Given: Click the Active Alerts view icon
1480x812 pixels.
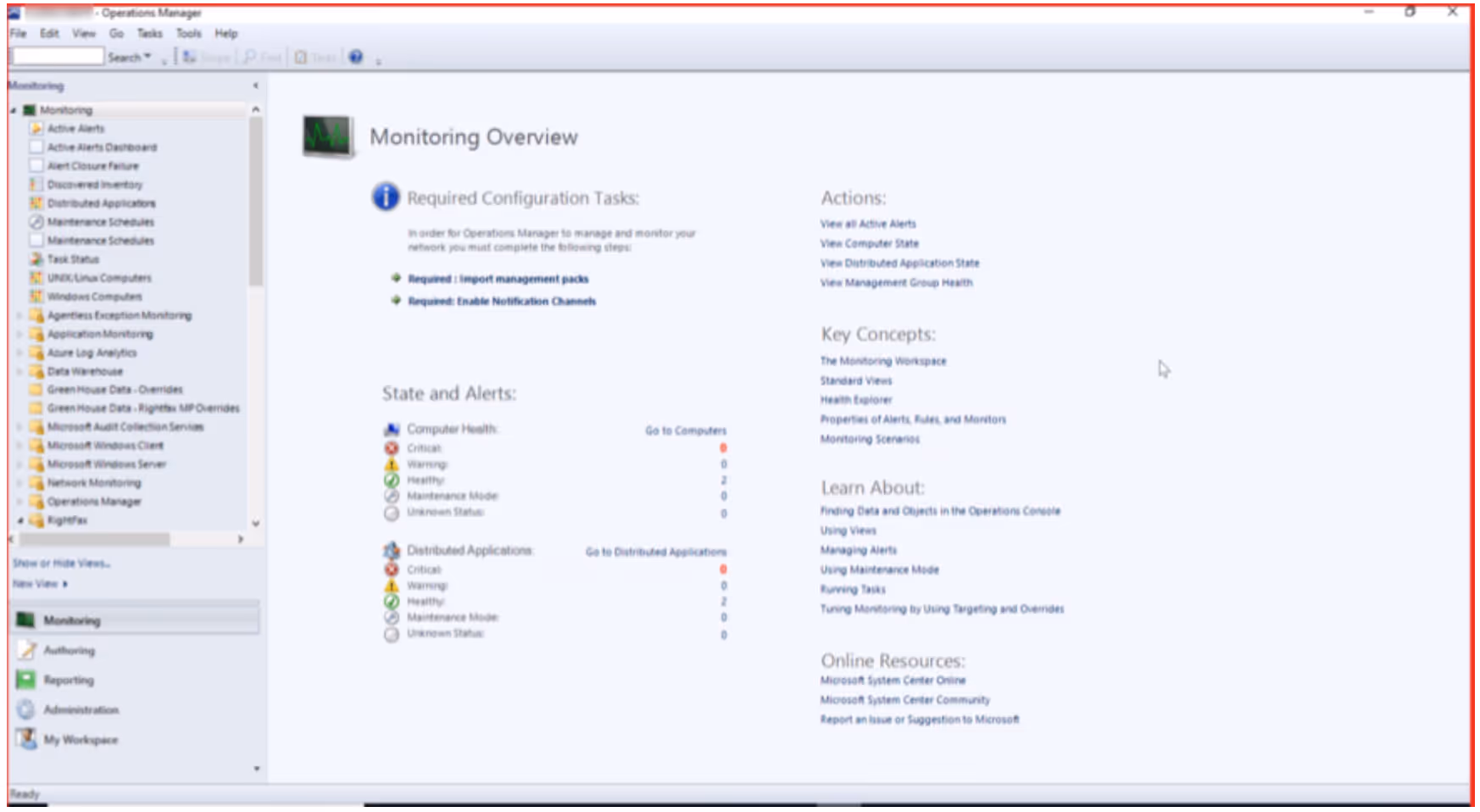Looking at the screenshot, I should (x=36, y=129).
